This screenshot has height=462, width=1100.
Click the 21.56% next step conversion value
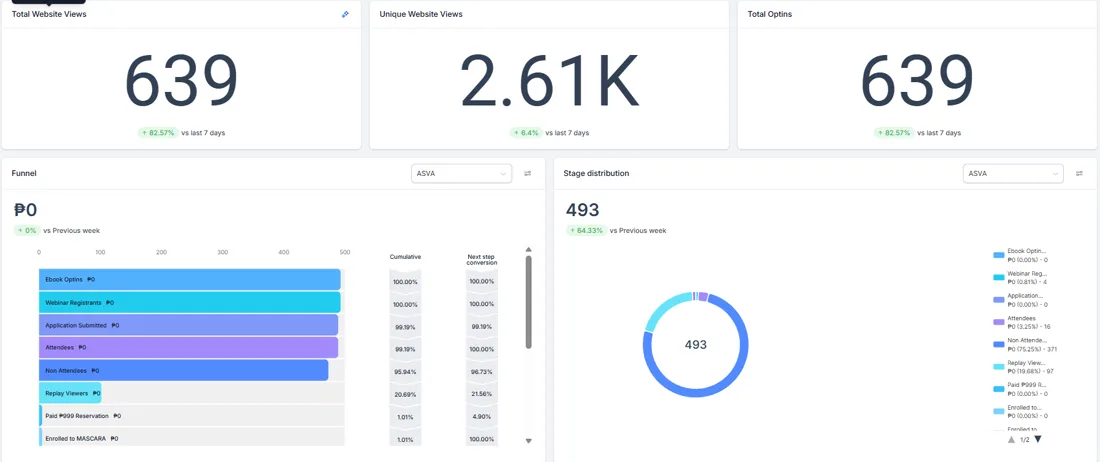(482, 394)
